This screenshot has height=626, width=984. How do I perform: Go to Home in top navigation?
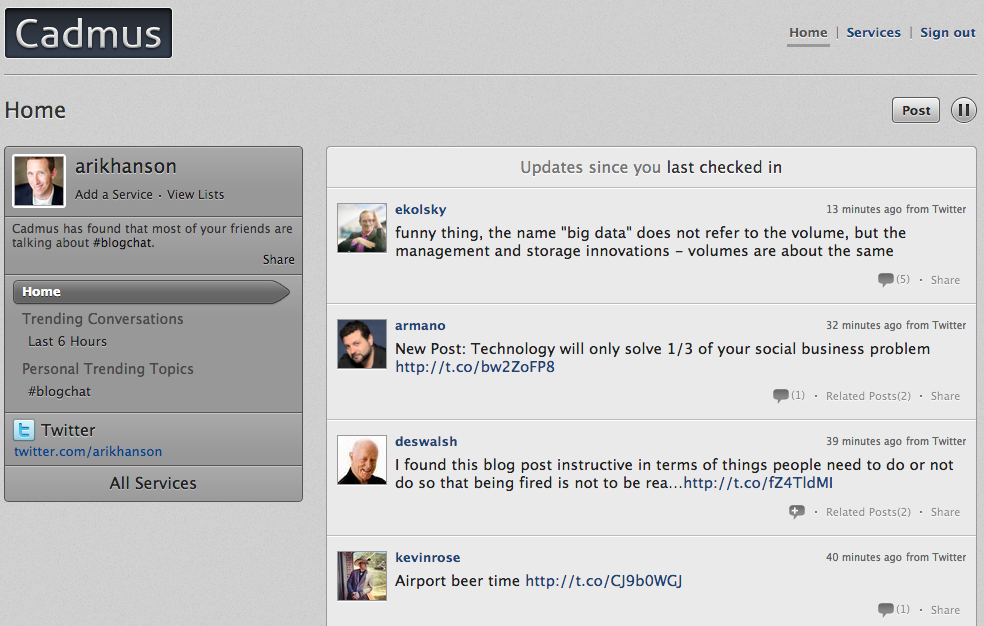click(808, 33)
